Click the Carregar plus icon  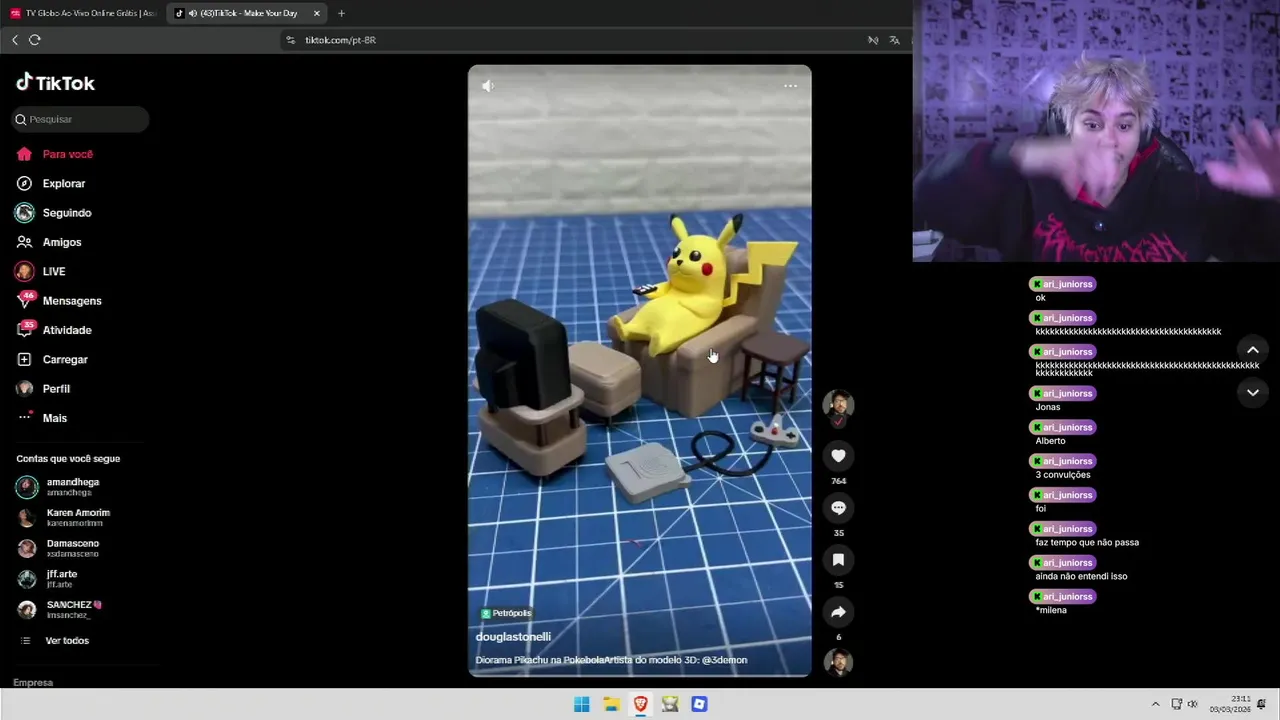[x=24, y=359]
